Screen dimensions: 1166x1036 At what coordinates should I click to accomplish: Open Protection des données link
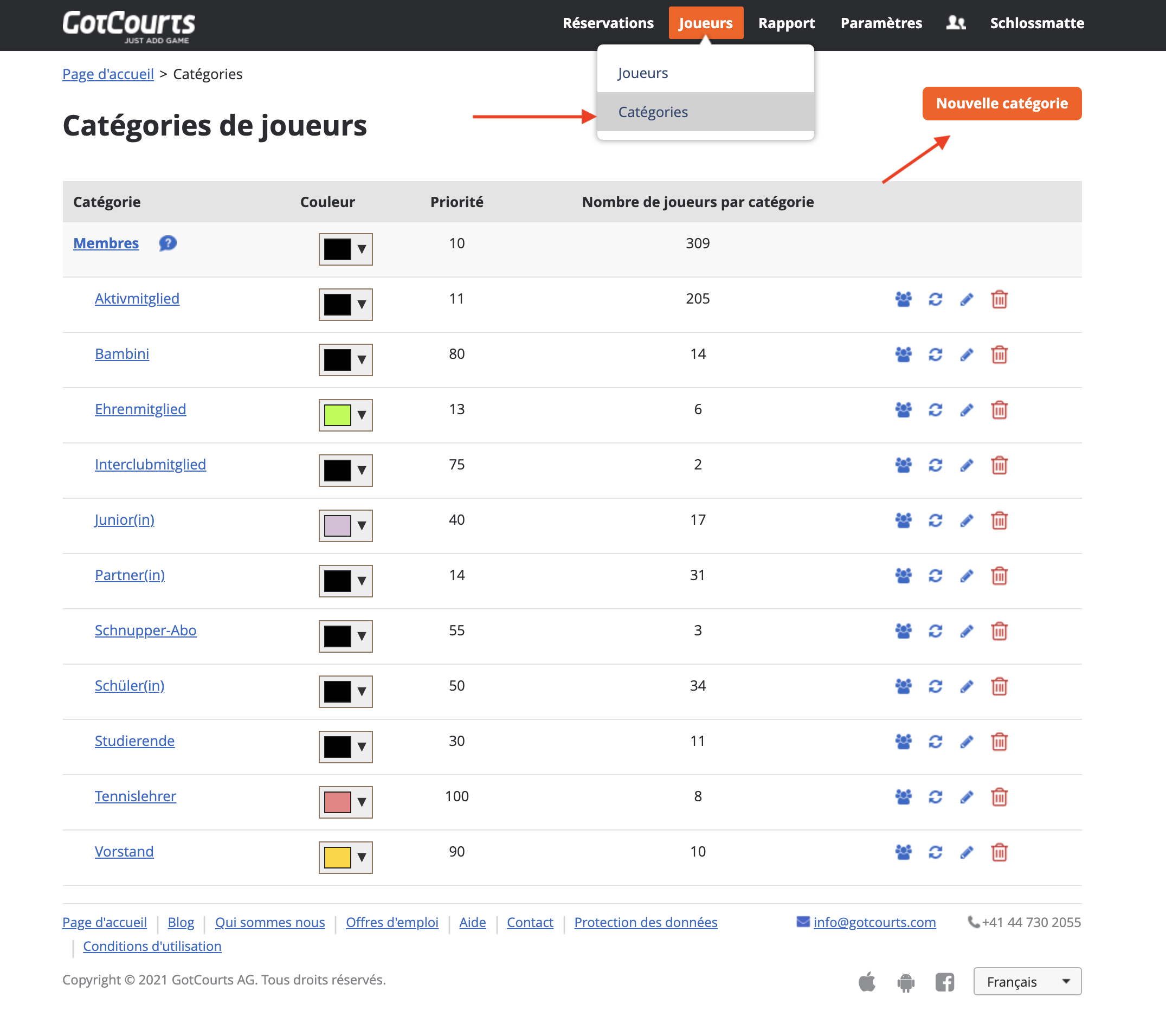click(x=645, y=923)
